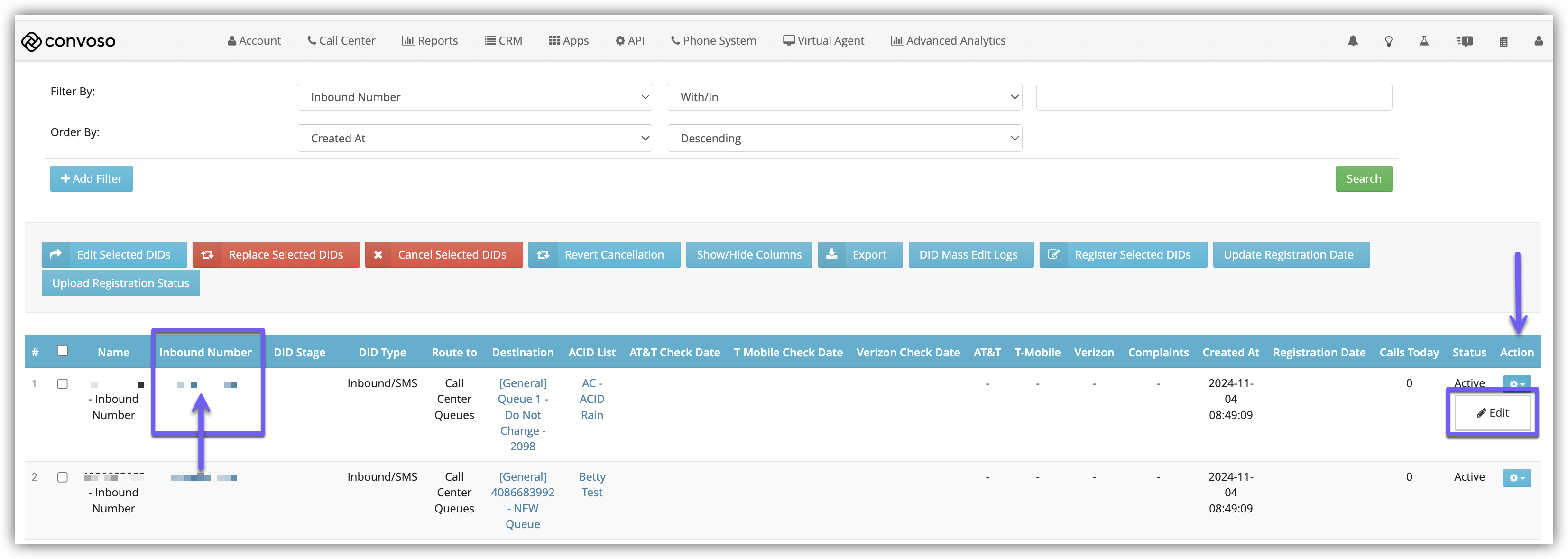The width and height of the screenshot is (1568, 559).
Task: Click the Edit option in the action menu
Action: (1493, 413)
